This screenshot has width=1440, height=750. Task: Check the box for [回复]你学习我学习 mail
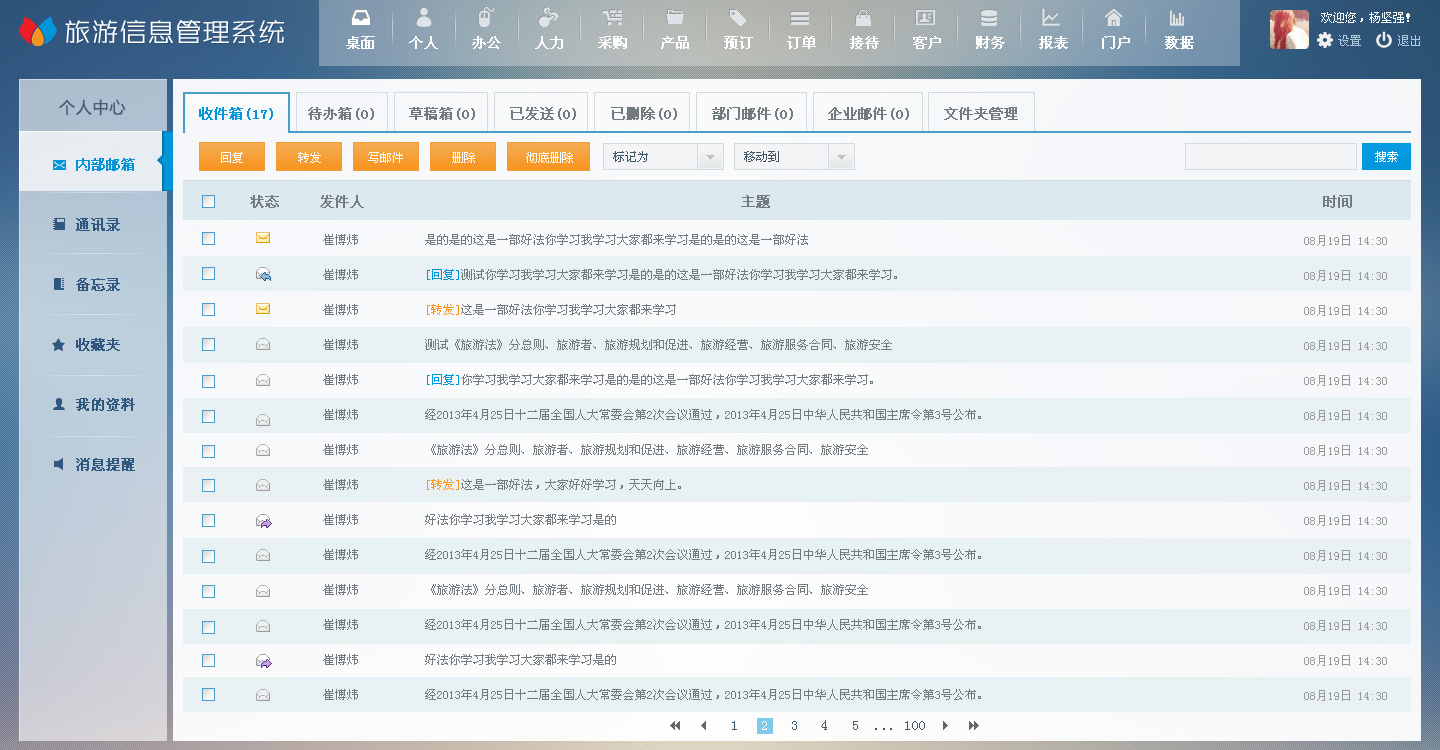pos(208,381)
